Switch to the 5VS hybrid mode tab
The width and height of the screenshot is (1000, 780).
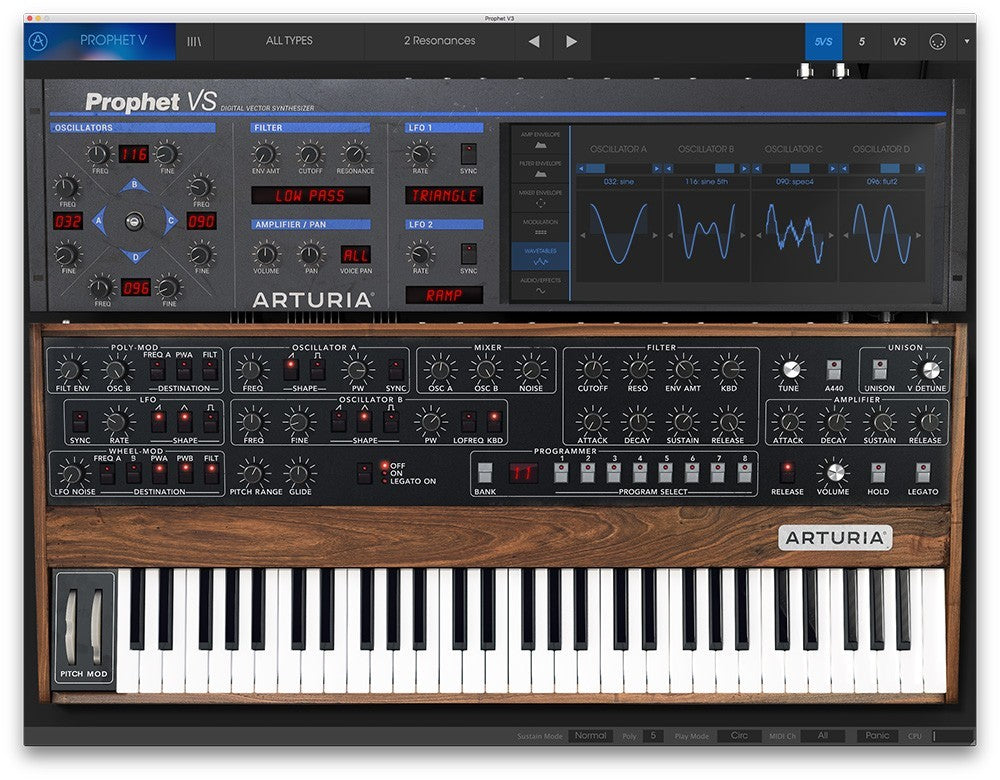(x=823, y=41)
